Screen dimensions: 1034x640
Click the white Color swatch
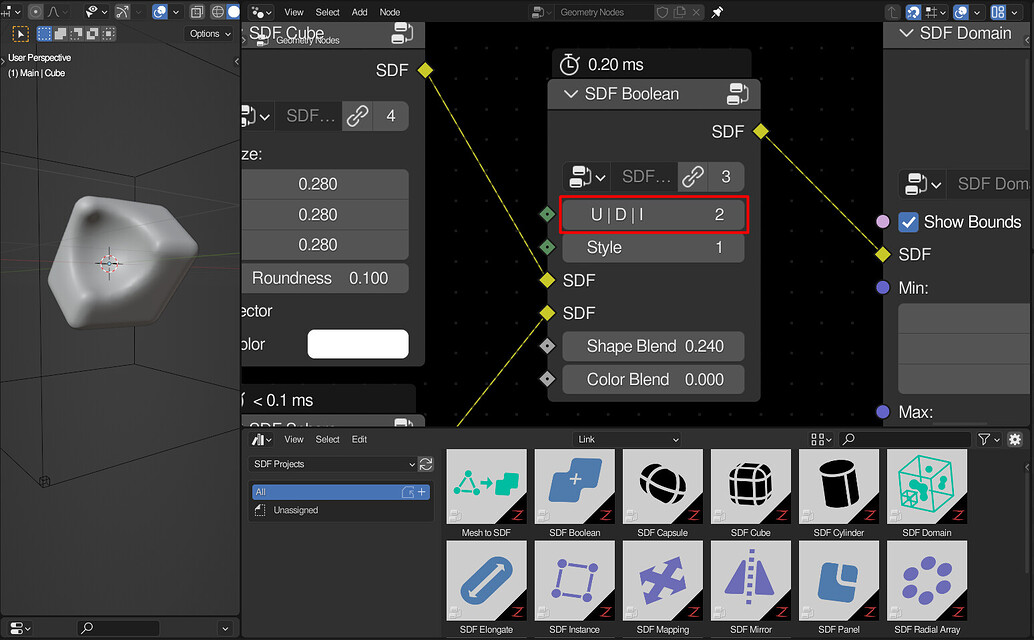point(358,344)
